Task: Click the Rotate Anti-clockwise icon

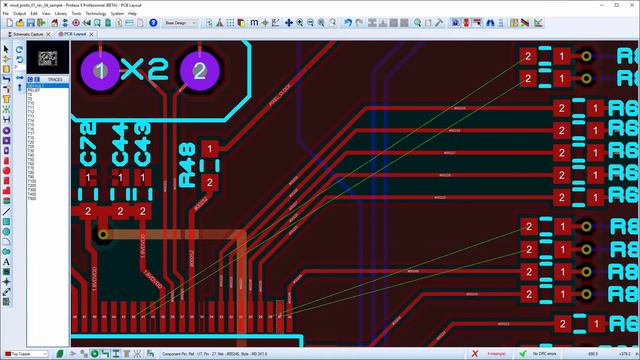Action: (19, 60)
